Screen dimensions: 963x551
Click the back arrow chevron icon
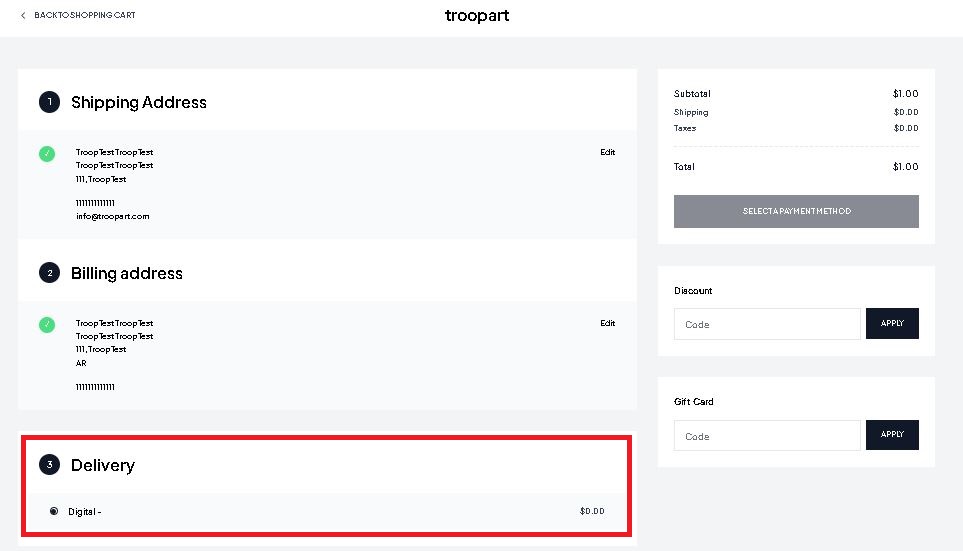tap(23, 15)
